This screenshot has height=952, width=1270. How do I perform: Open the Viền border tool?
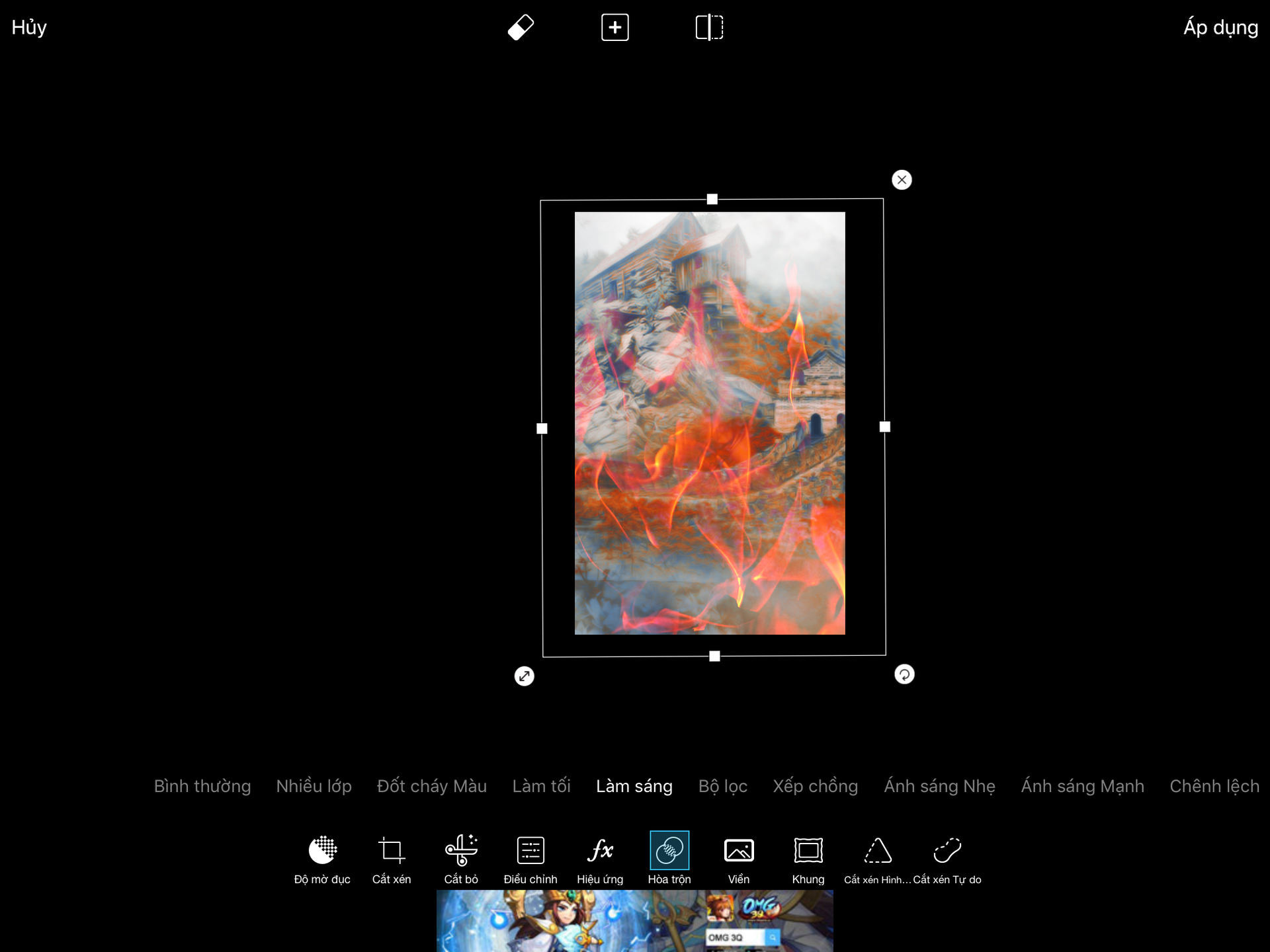739,859
